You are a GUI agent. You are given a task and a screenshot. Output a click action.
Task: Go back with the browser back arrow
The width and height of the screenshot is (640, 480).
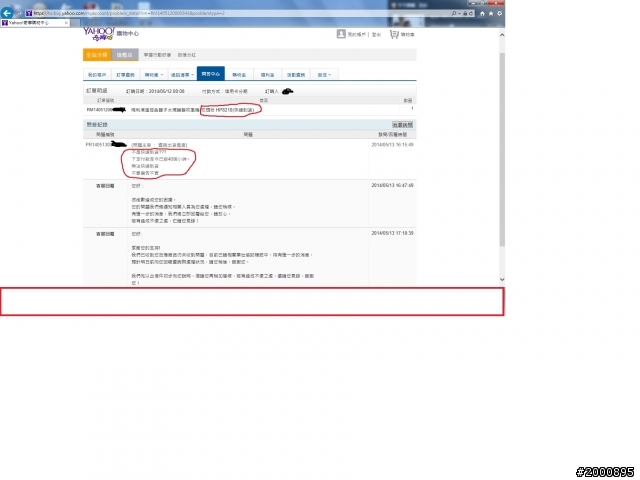point(7,13)
